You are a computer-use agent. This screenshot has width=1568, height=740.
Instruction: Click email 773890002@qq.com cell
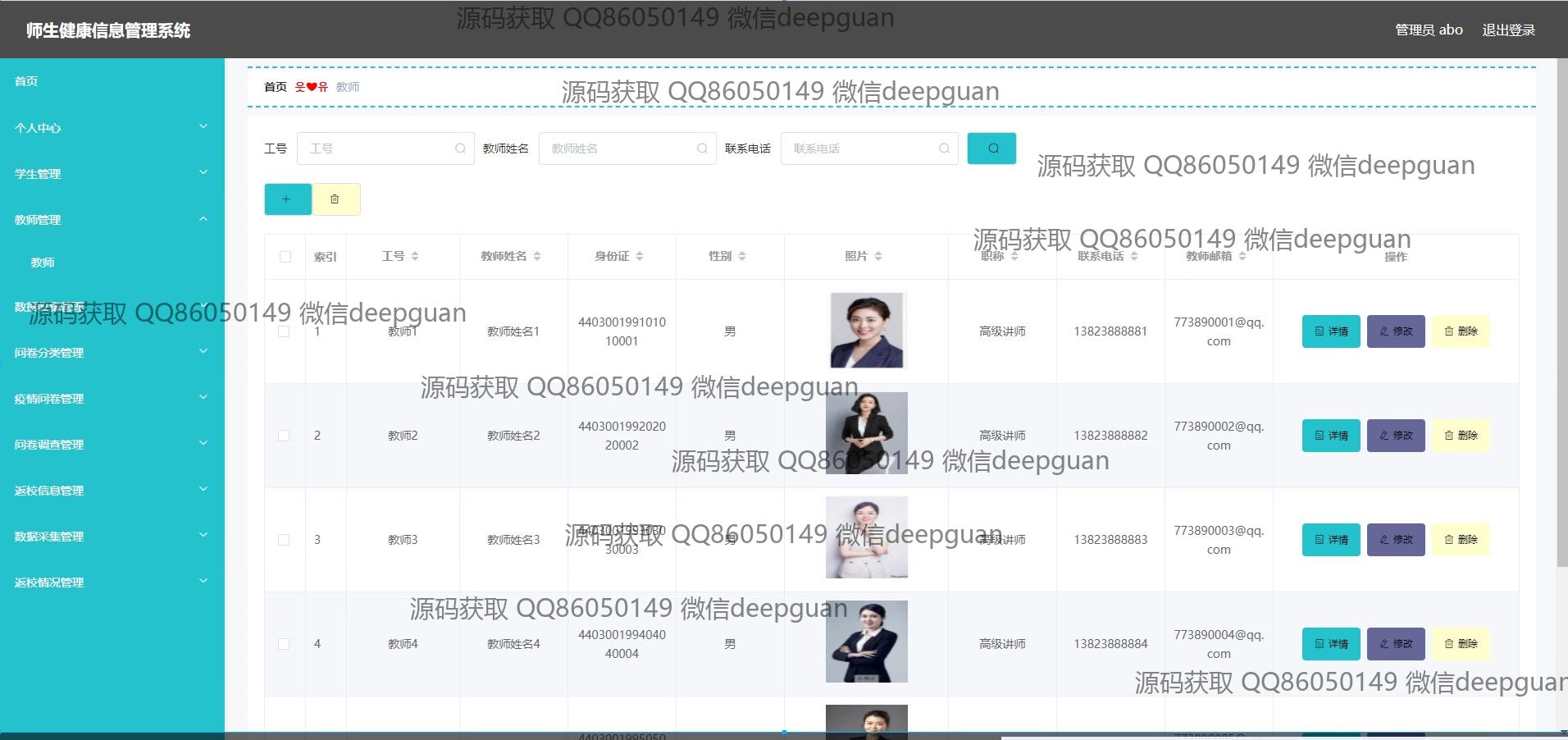(x=1219, y=436)
